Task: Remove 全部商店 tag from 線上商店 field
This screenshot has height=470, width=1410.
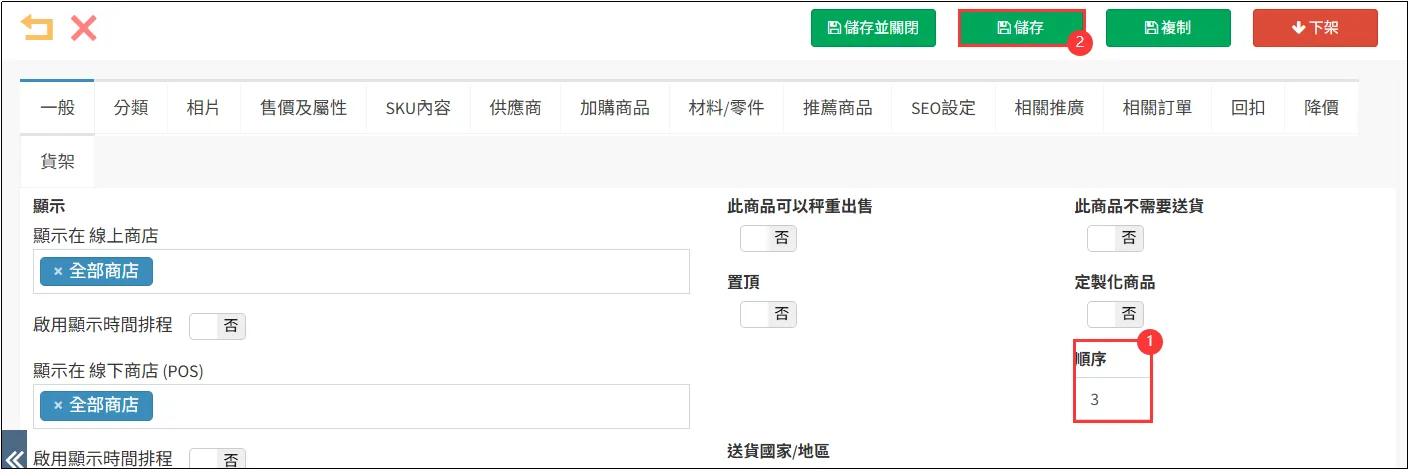Action: 58,271
